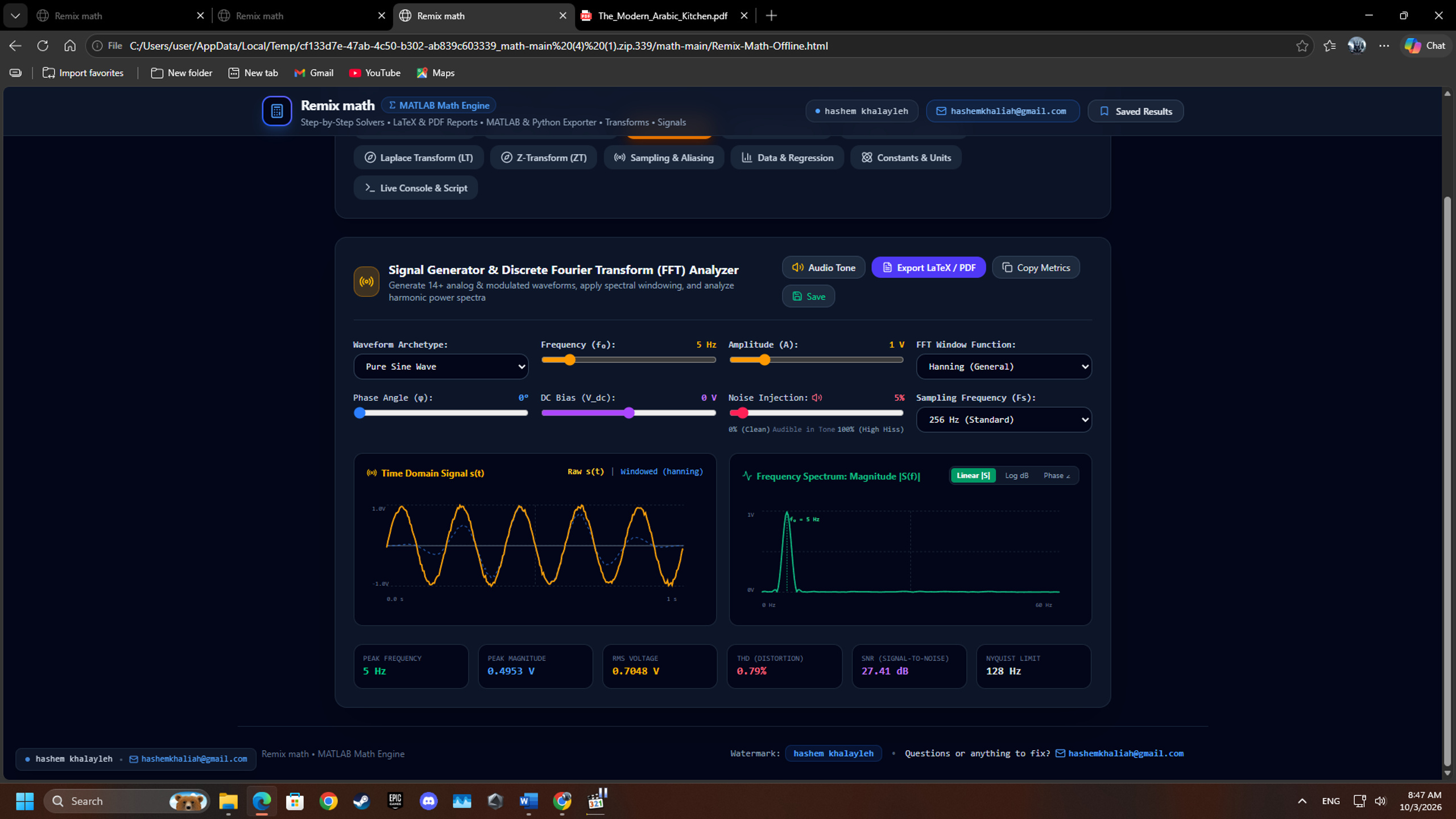Click the orange signal generator icon
1456x819 pixels.
point(366,282)
